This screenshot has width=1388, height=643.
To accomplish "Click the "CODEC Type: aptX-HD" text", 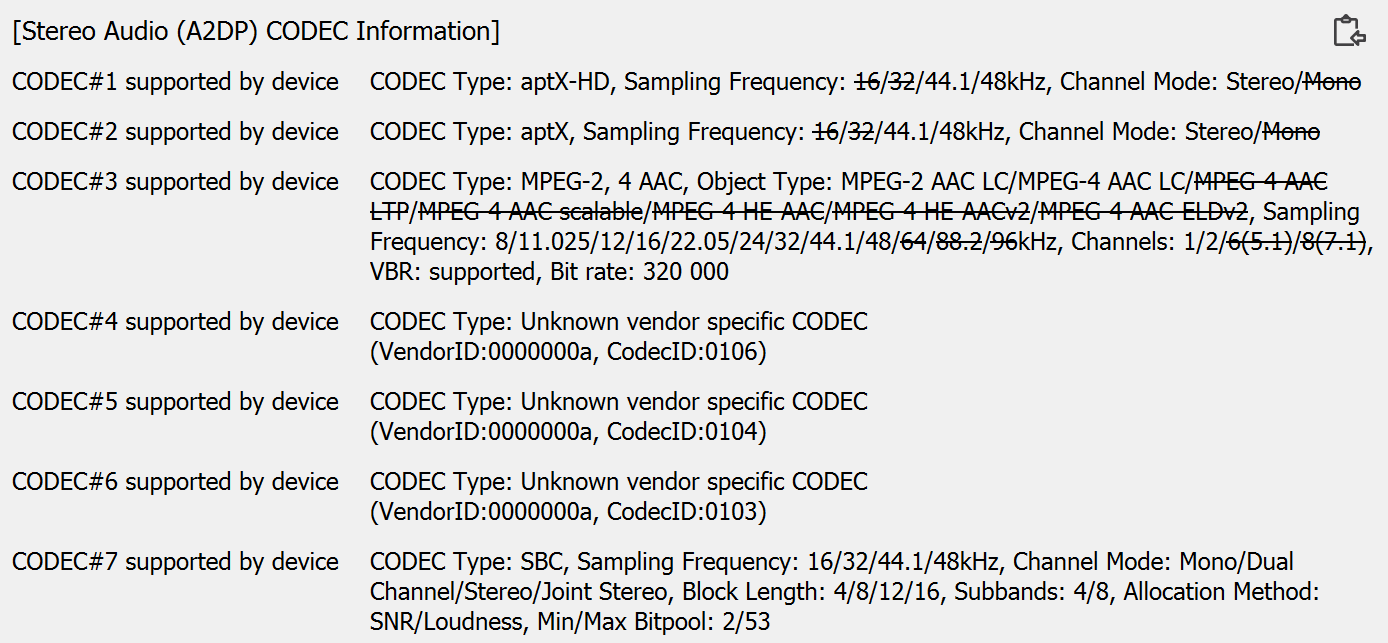I will [x=494, y=82].
